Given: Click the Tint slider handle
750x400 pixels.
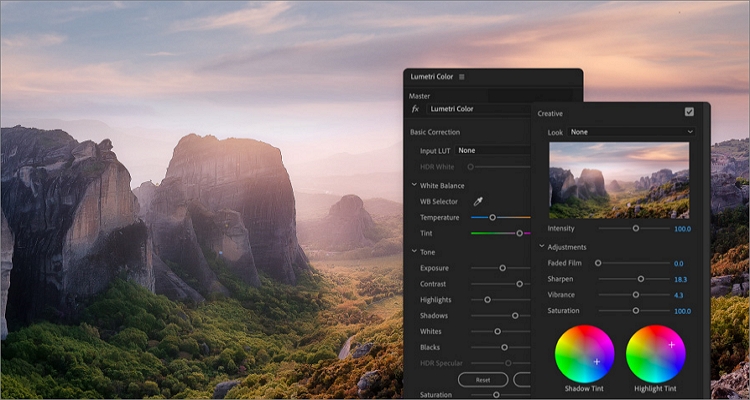Looking at the screenshot, I should [519, 233].
